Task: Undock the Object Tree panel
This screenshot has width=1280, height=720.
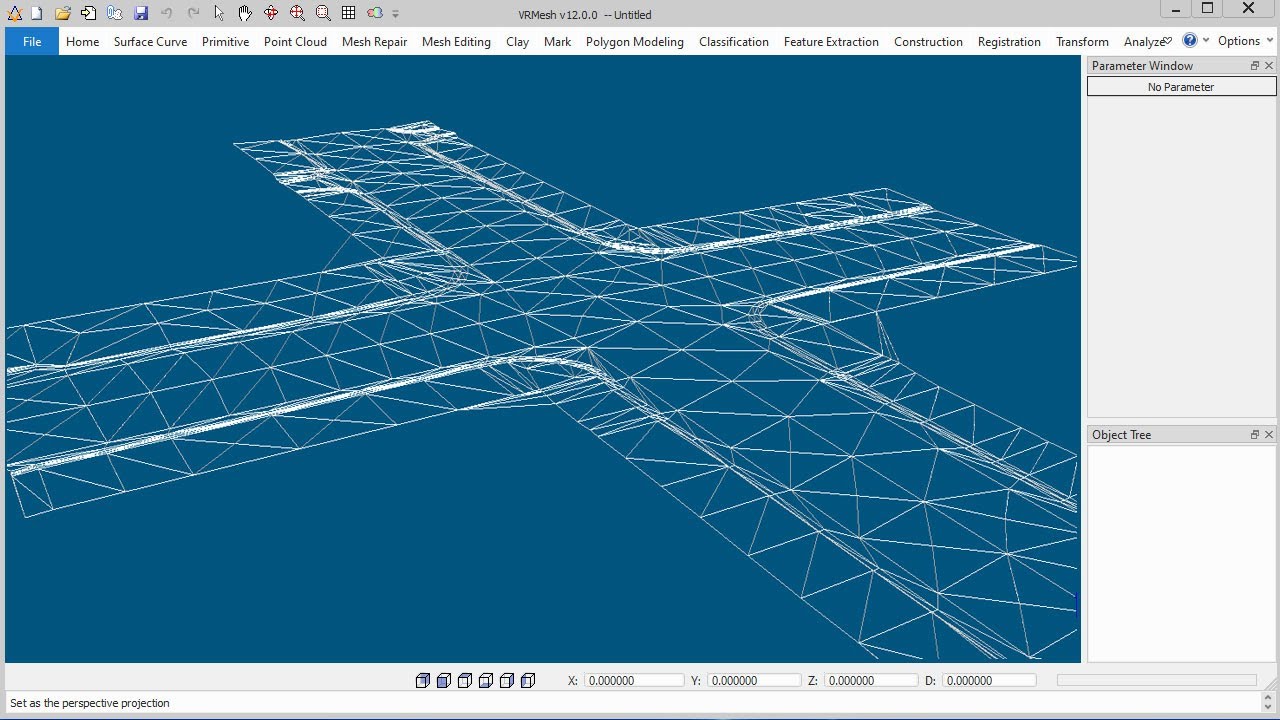Action: (x=1255, y=435)
